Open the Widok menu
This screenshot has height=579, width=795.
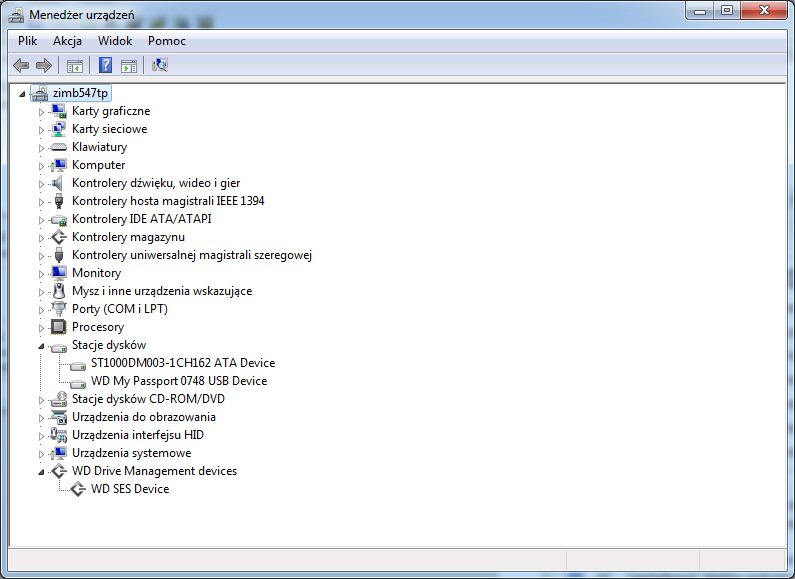click(115, 41)
